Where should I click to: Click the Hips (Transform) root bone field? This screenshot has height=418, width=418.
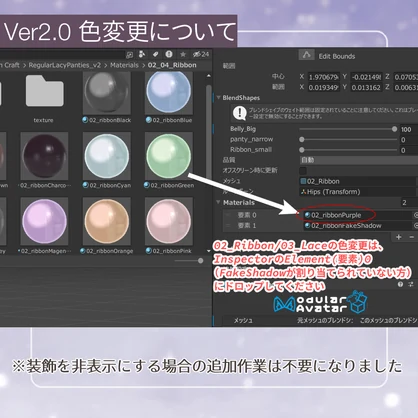click(x=357, y=192)
